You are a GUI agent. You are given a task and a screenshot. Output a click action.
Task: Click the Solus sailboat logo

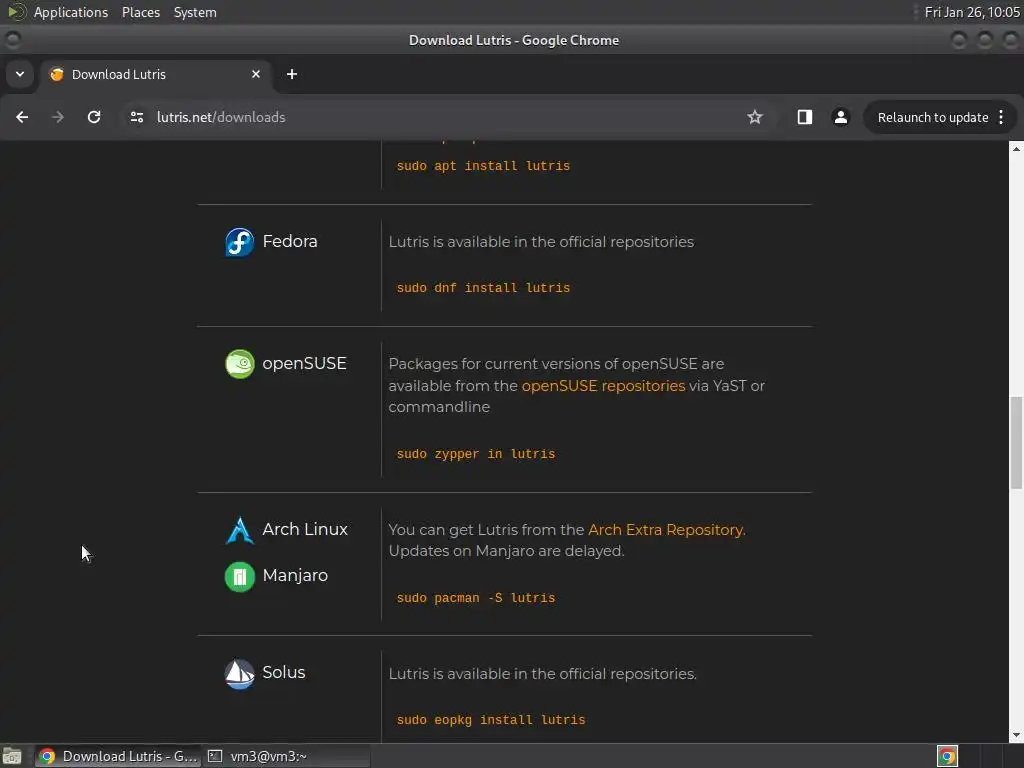pos(240,673)
